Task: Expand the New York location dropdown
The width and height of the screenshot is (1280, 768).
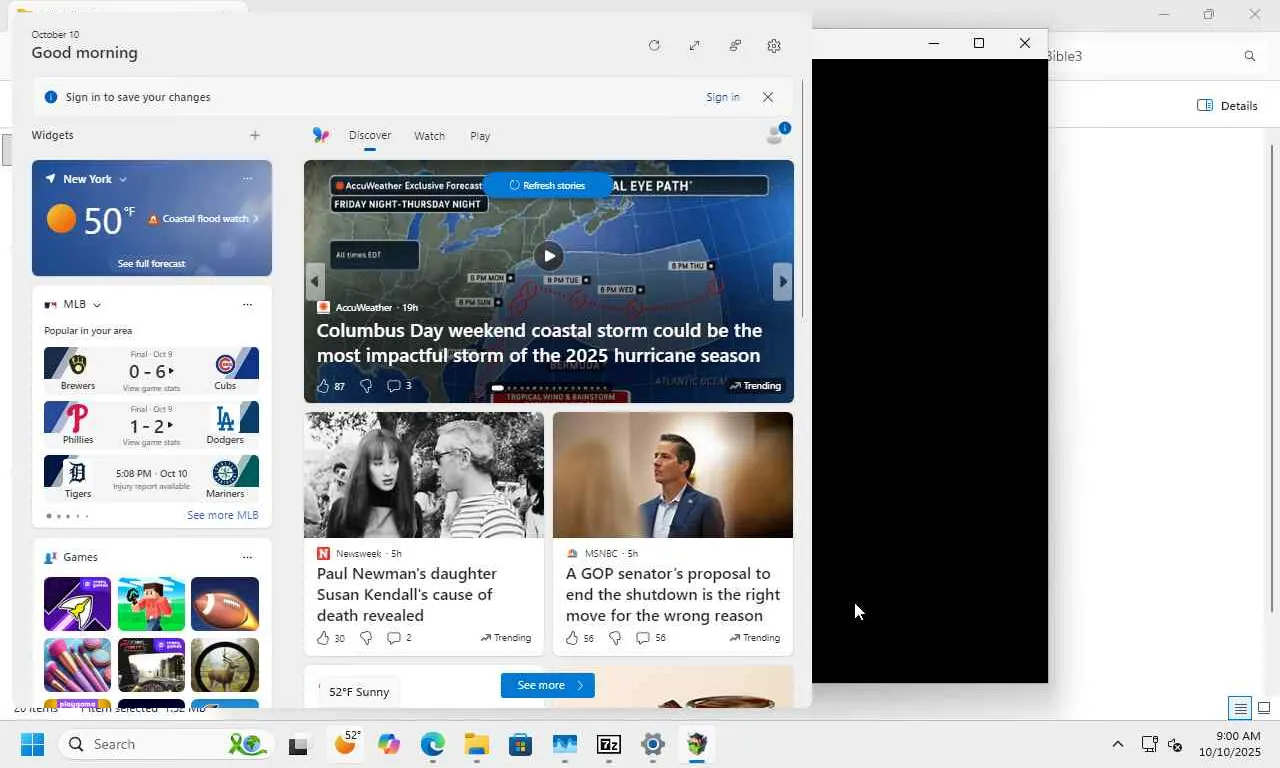Action: click(x=123, y=180)
